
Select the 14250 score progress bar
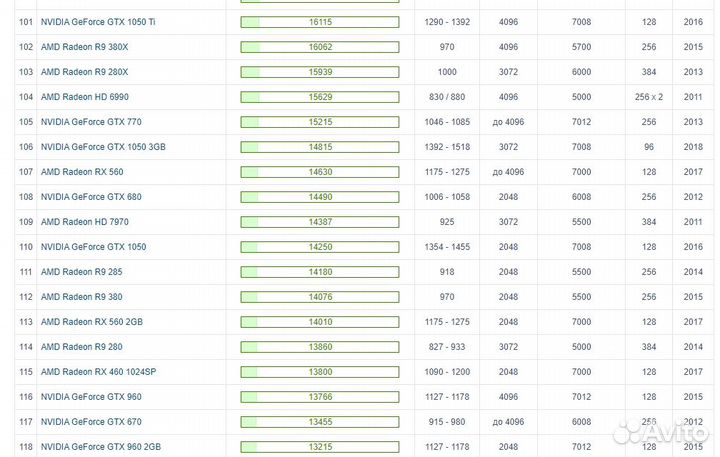pos(320,247)
